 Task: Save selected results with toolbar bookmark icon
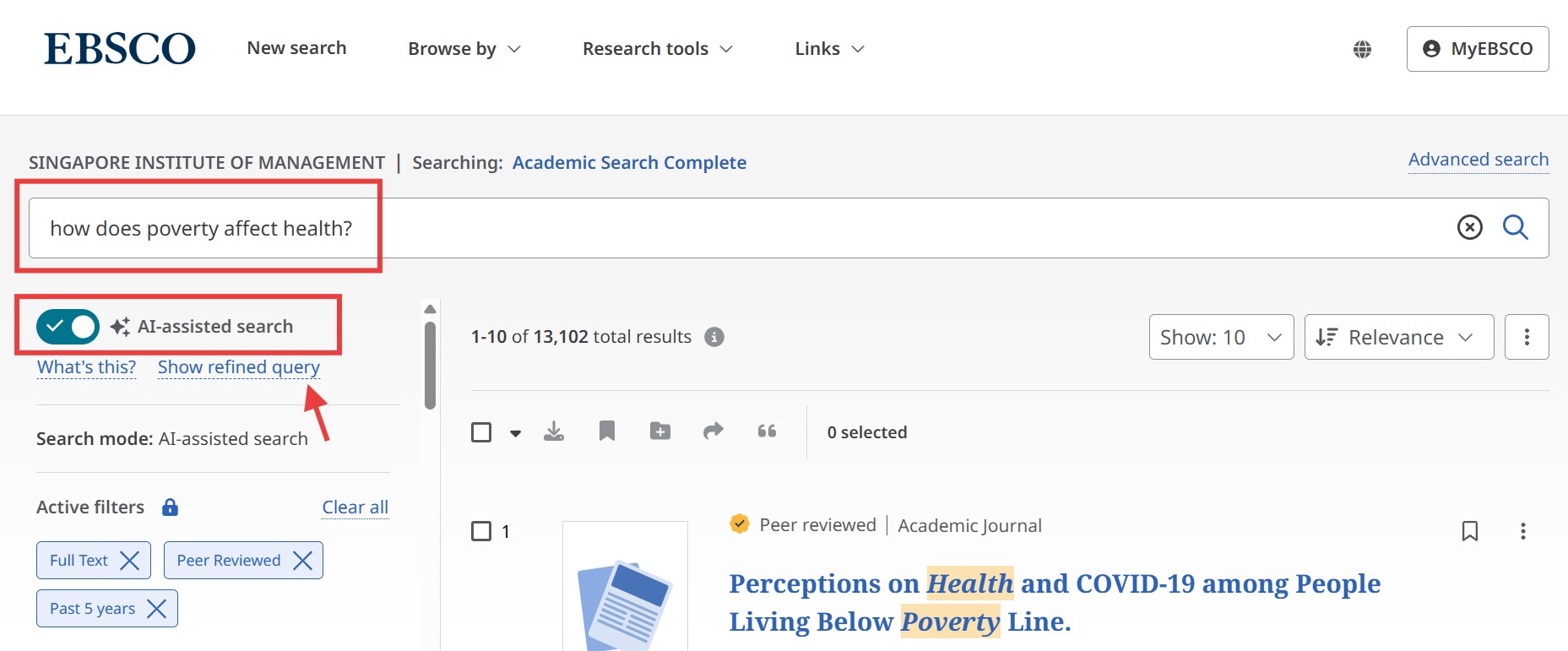(607, 431)
